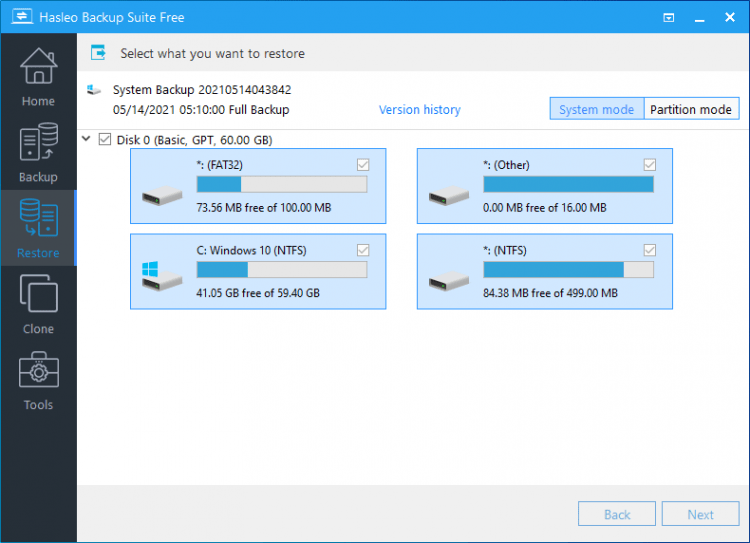Click the System Backup drive icon

[x=94, y=89]
